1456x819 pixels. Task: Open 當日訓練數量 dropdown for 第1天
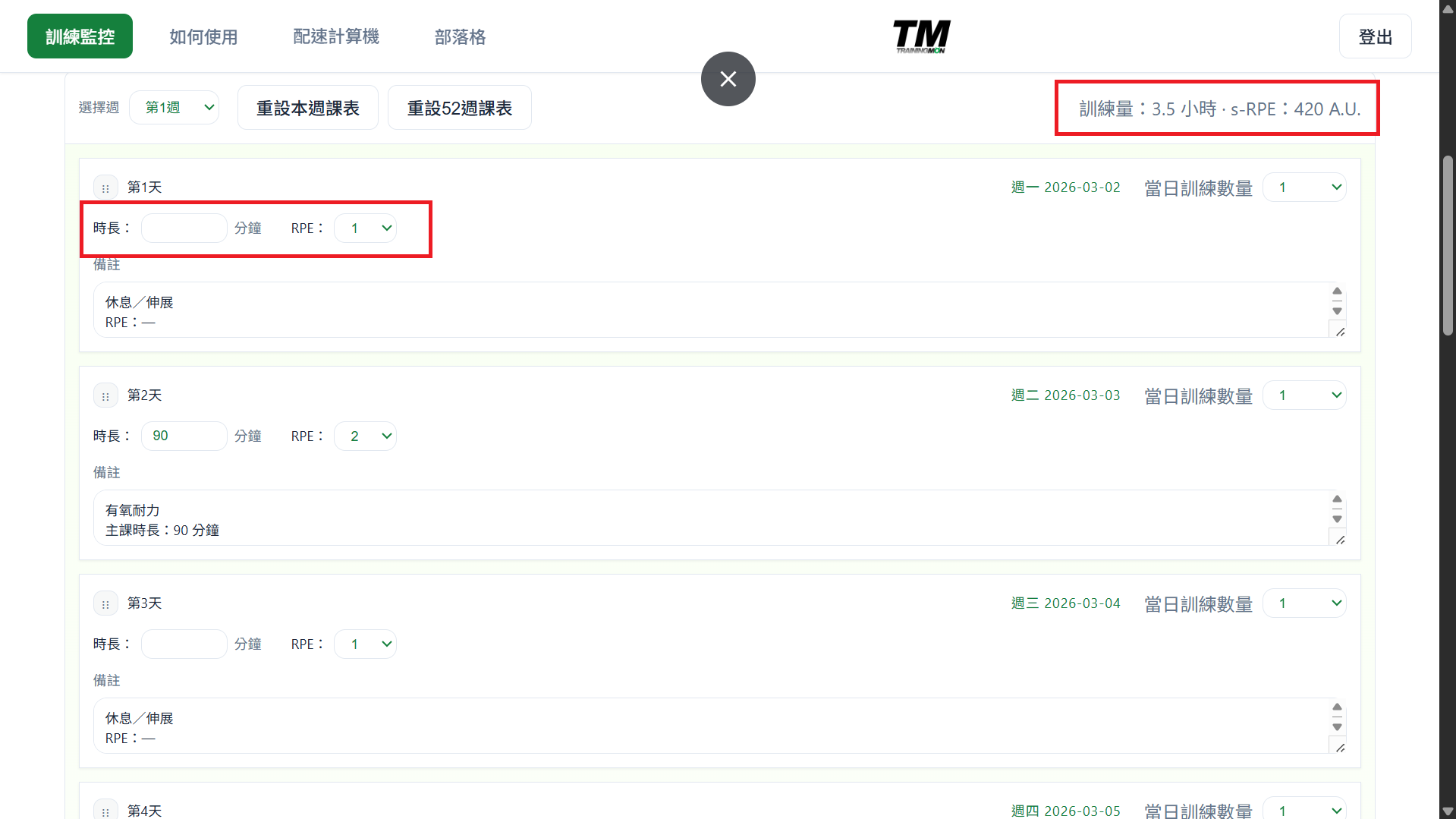tap(1304, 187)
